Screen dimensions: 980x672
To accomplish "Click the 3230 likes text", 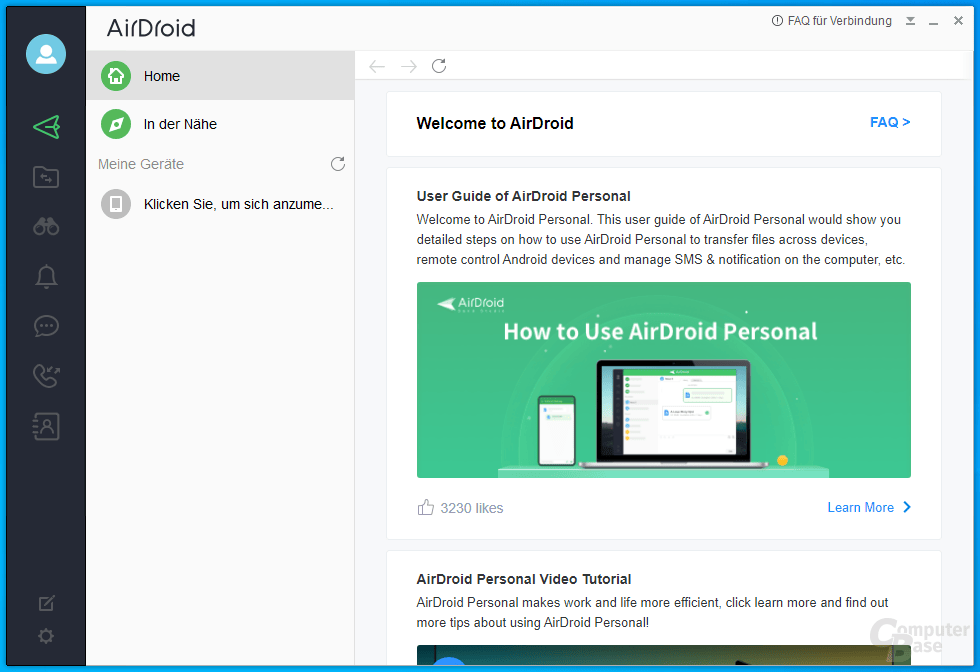I will coord(472,508).
